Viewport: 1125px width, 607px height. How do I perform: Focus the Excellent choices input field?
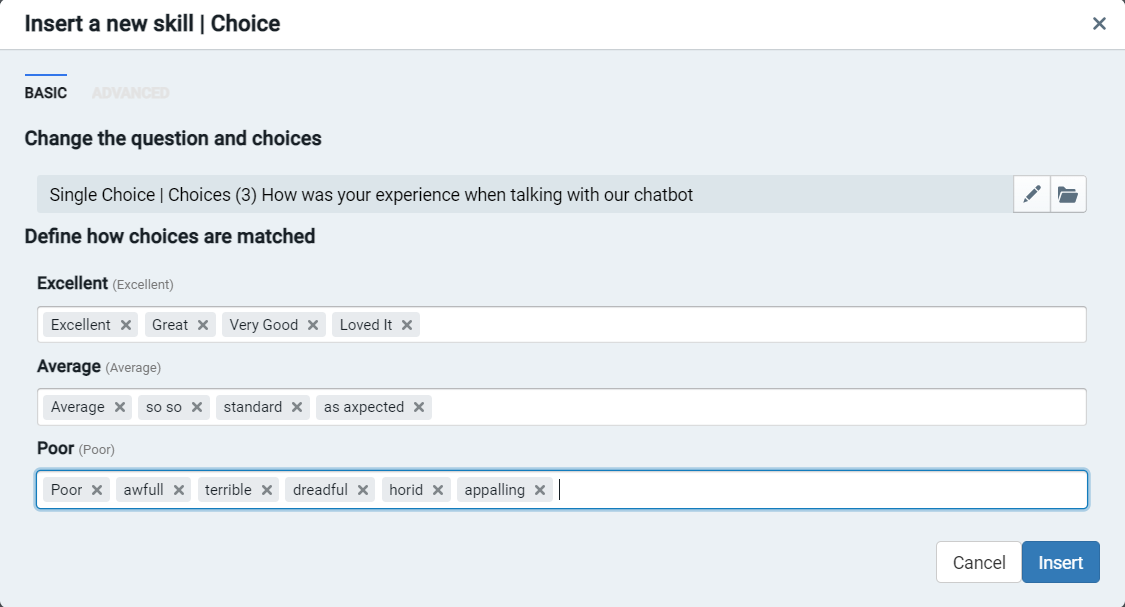tap(750, 325)
